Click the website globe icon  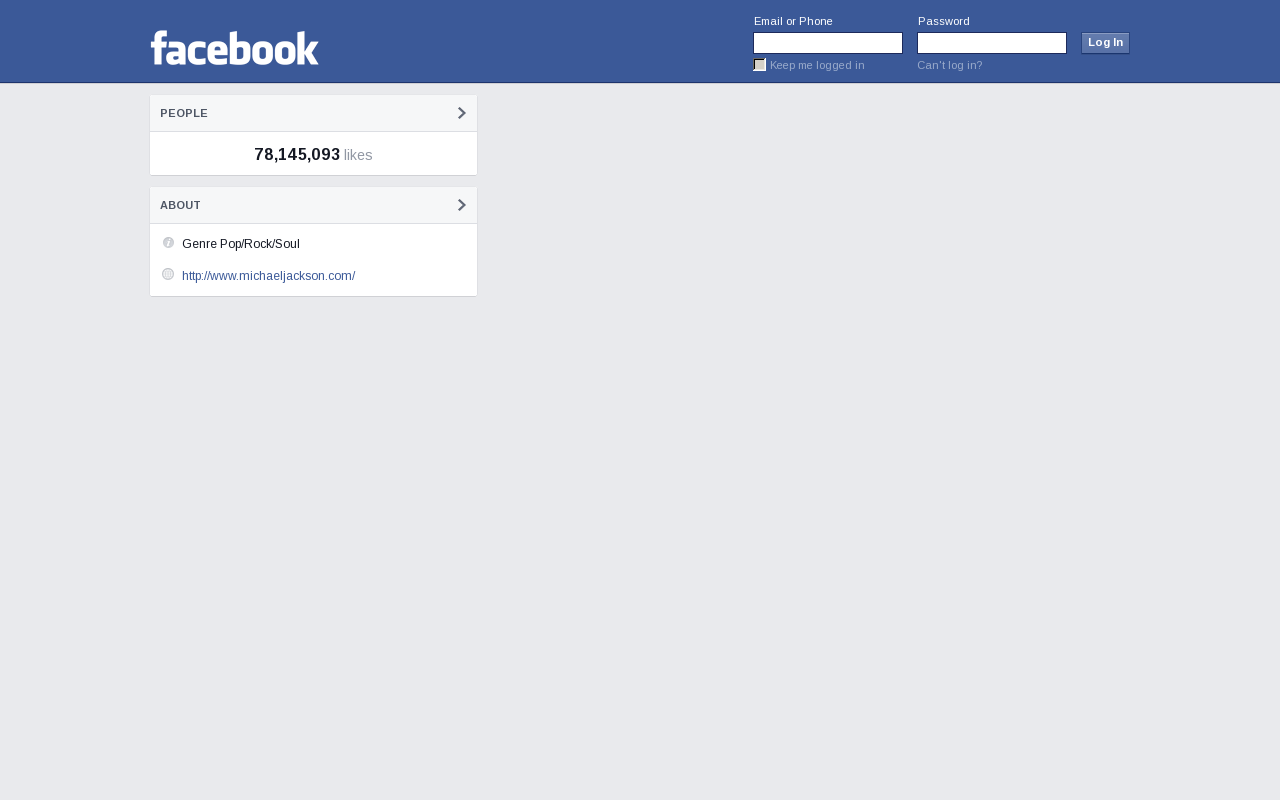click(x=168, y=274)
